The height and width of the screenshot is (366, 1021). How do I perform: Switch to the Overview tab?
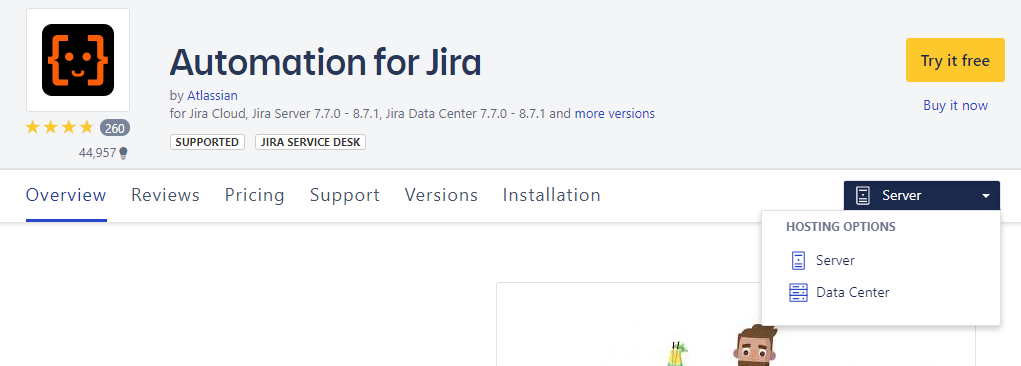click(66, 195)
